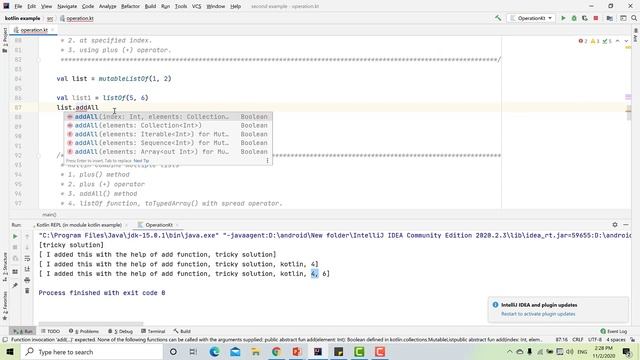Open the run anything window icon in the toolbar
Image resolution: width=640 pixels, height=360 pixels.
point(623,18)
